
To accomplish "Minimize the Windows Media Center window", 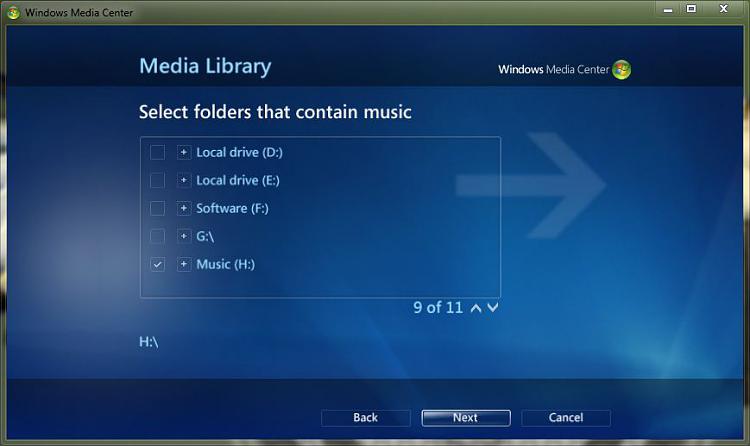I will coord(668,9).
